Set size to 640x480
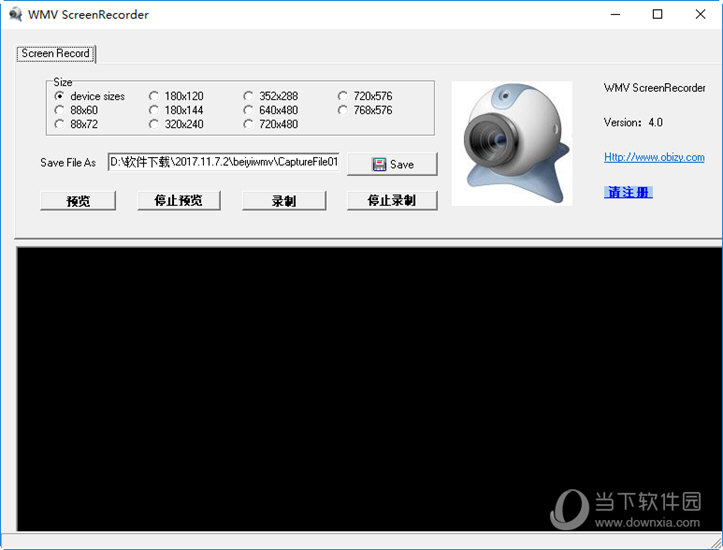Screen dimensions: 723x550 [249, 111]
